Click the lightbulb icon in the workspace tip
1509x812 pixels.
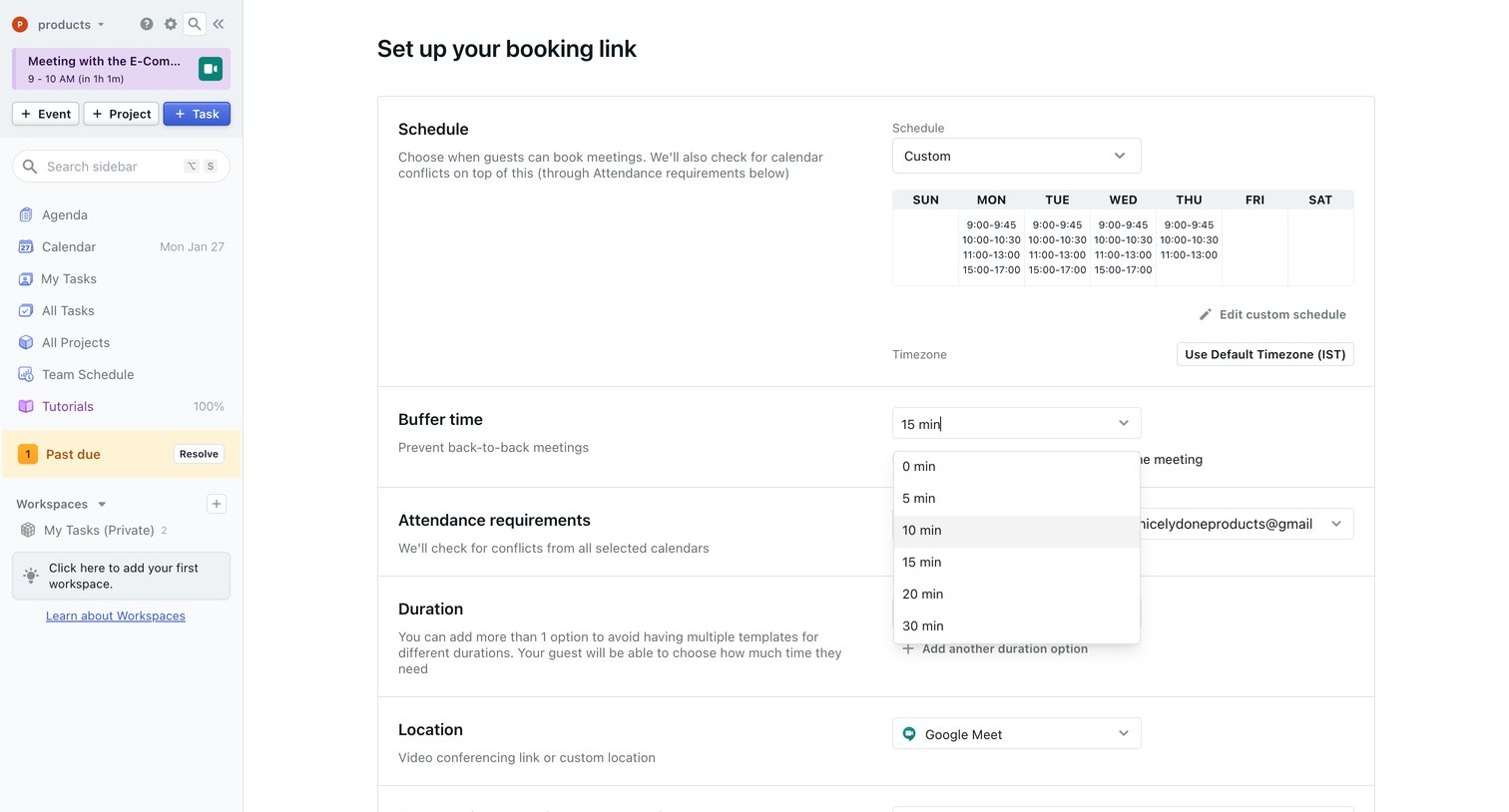31,576
